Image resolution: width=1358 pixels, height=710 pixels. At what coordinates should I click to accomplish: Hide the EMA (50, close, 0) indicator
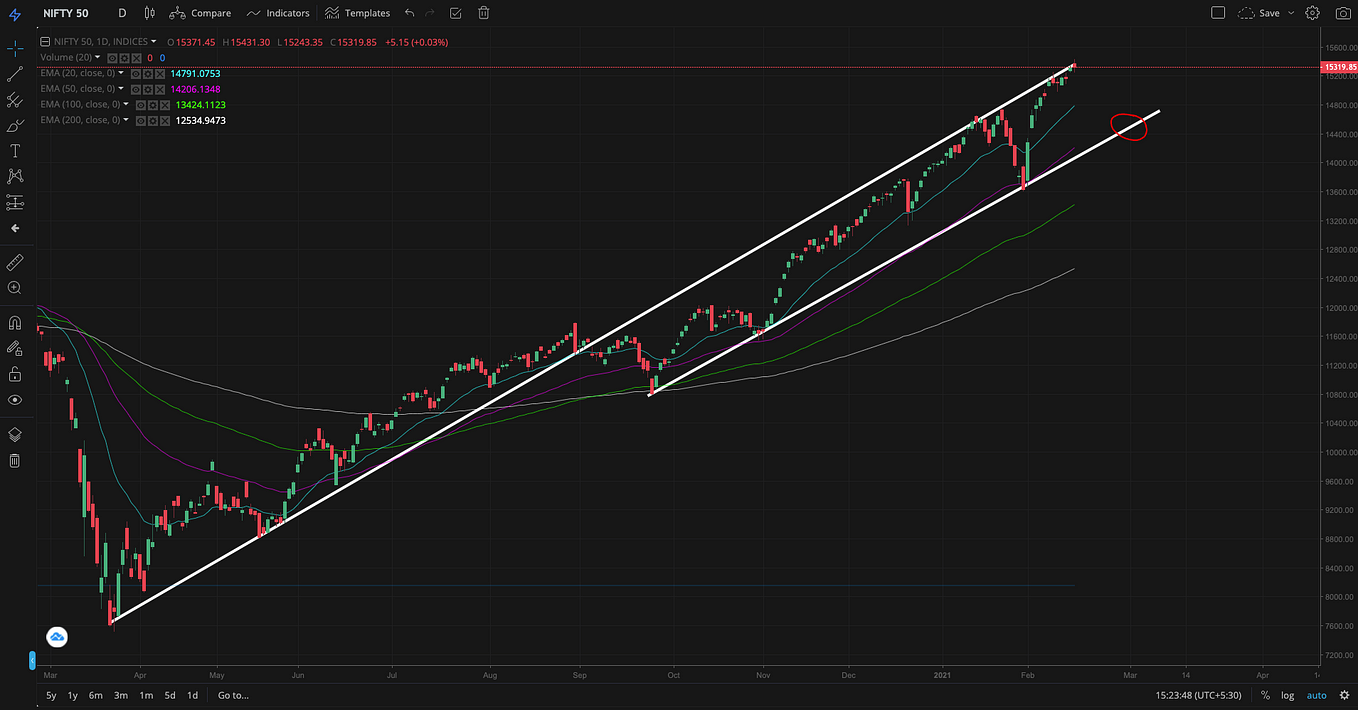tap(136, 89)
